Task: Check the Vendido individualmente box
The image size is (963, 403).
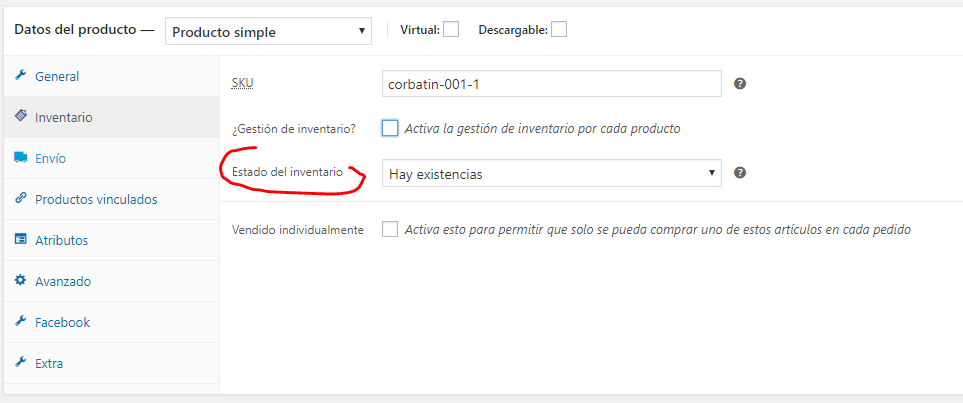Action: [390, 229]
